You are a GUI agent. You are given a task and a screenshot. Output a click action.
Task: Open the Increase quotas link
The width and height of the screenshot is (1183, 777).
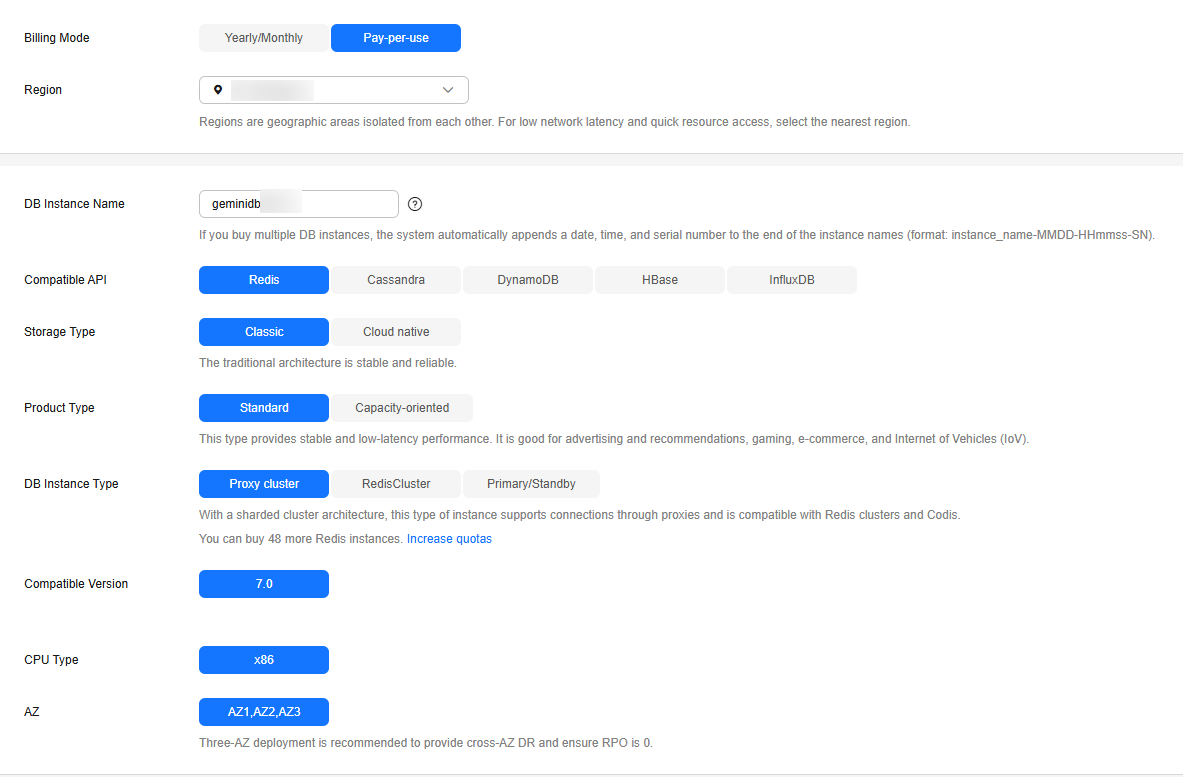(449, 539)
